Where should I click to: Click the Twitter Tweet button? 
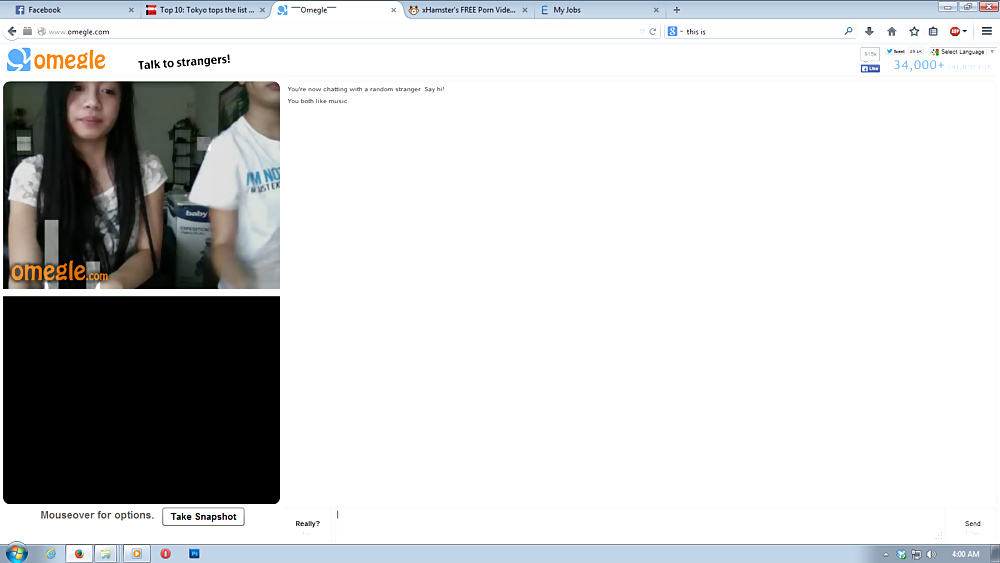pyautogui.click(x=895, y=52)
